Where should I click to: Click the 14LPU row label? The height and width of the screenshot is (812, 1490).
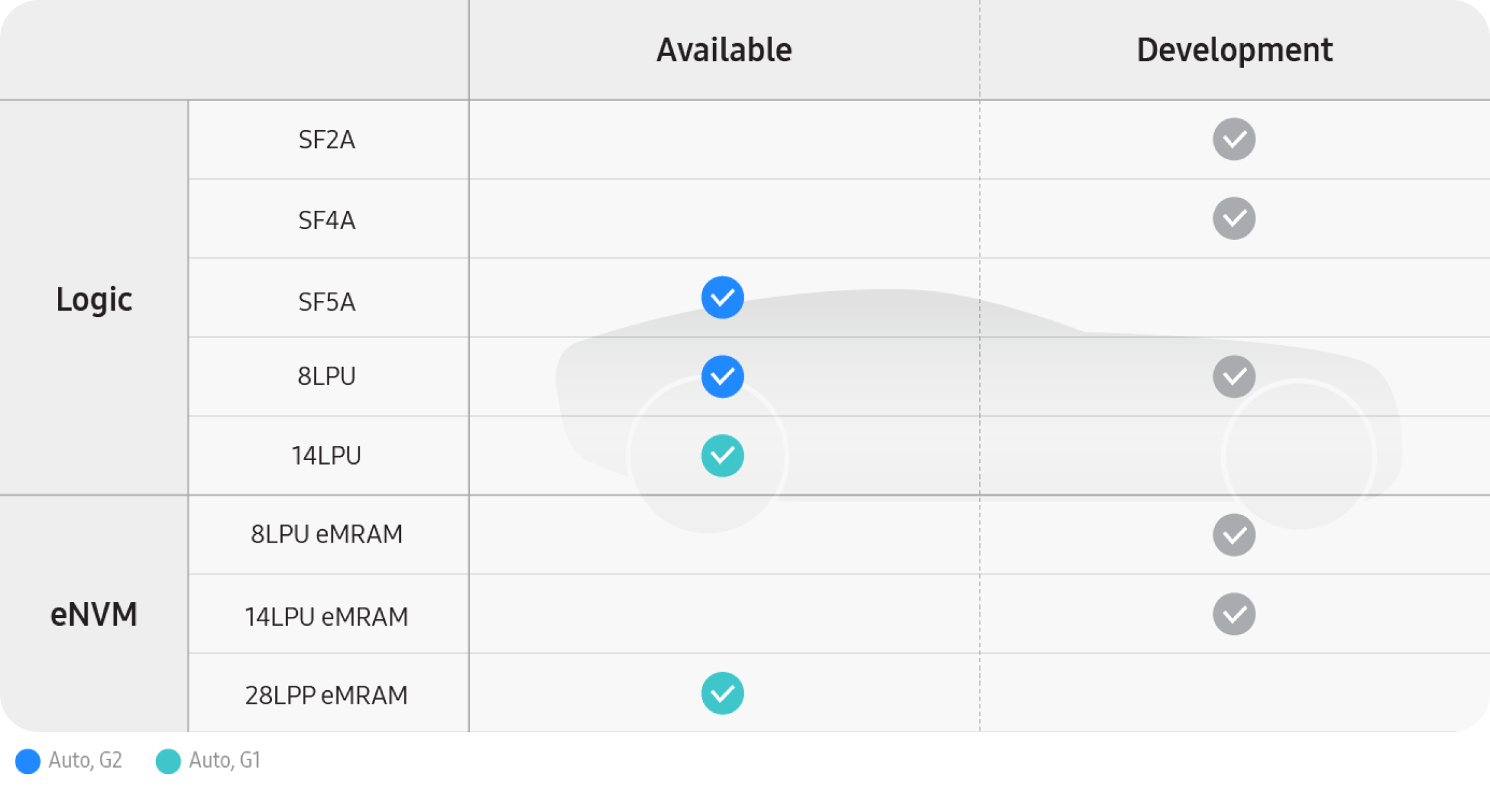(327, 456)
